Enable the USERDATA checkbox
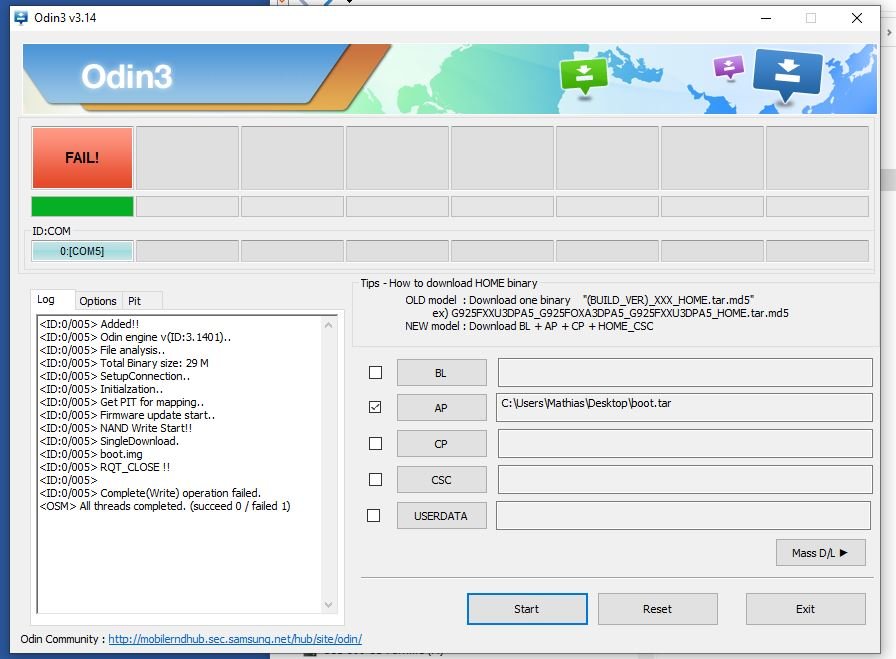The width and height of the screenshot is (896, 659). [x=374, y=516]
